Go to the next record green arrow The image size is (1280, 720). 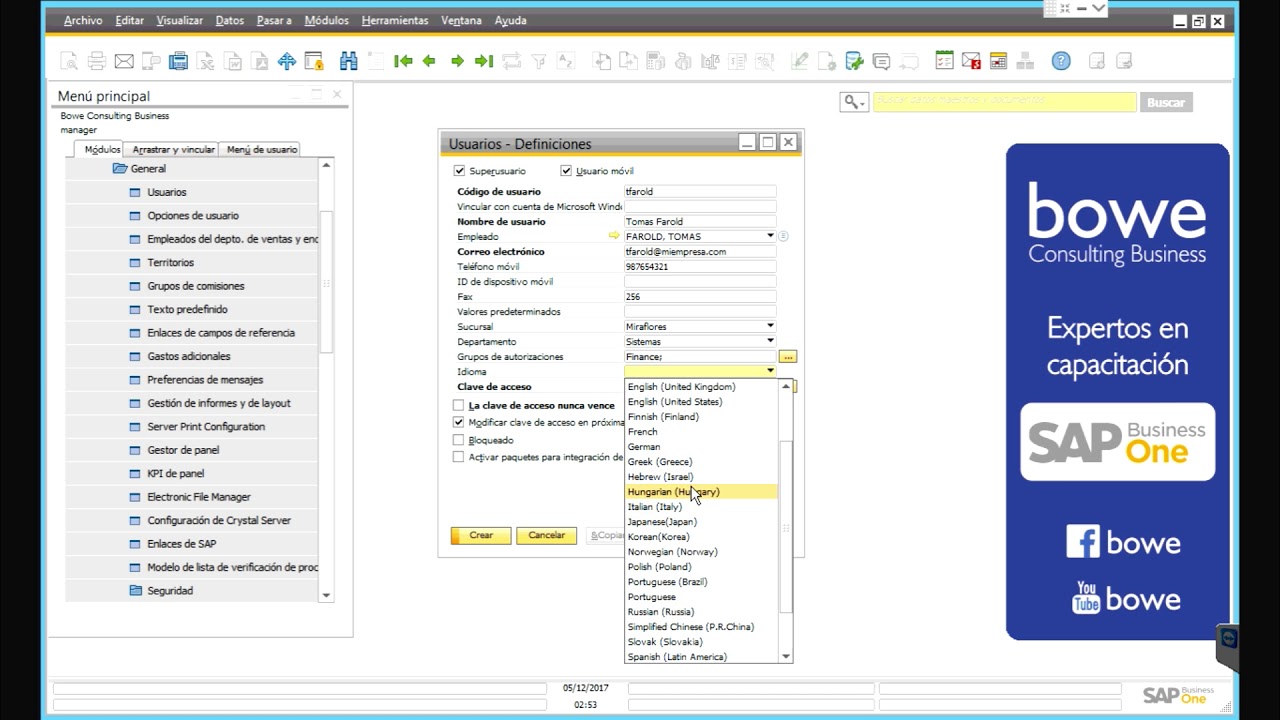[x=457, y=61]
